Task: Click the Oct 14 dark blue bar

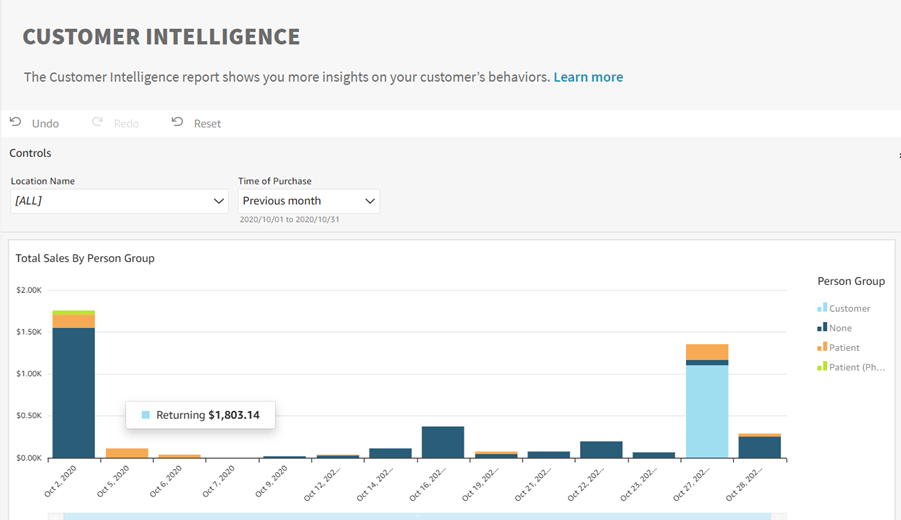Action: (390, 453)
